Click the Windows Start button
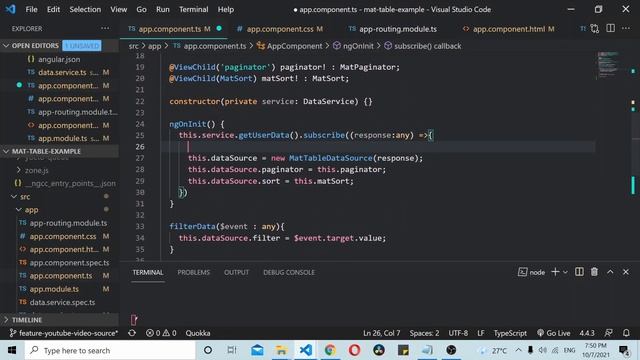 tap(12, 350)
